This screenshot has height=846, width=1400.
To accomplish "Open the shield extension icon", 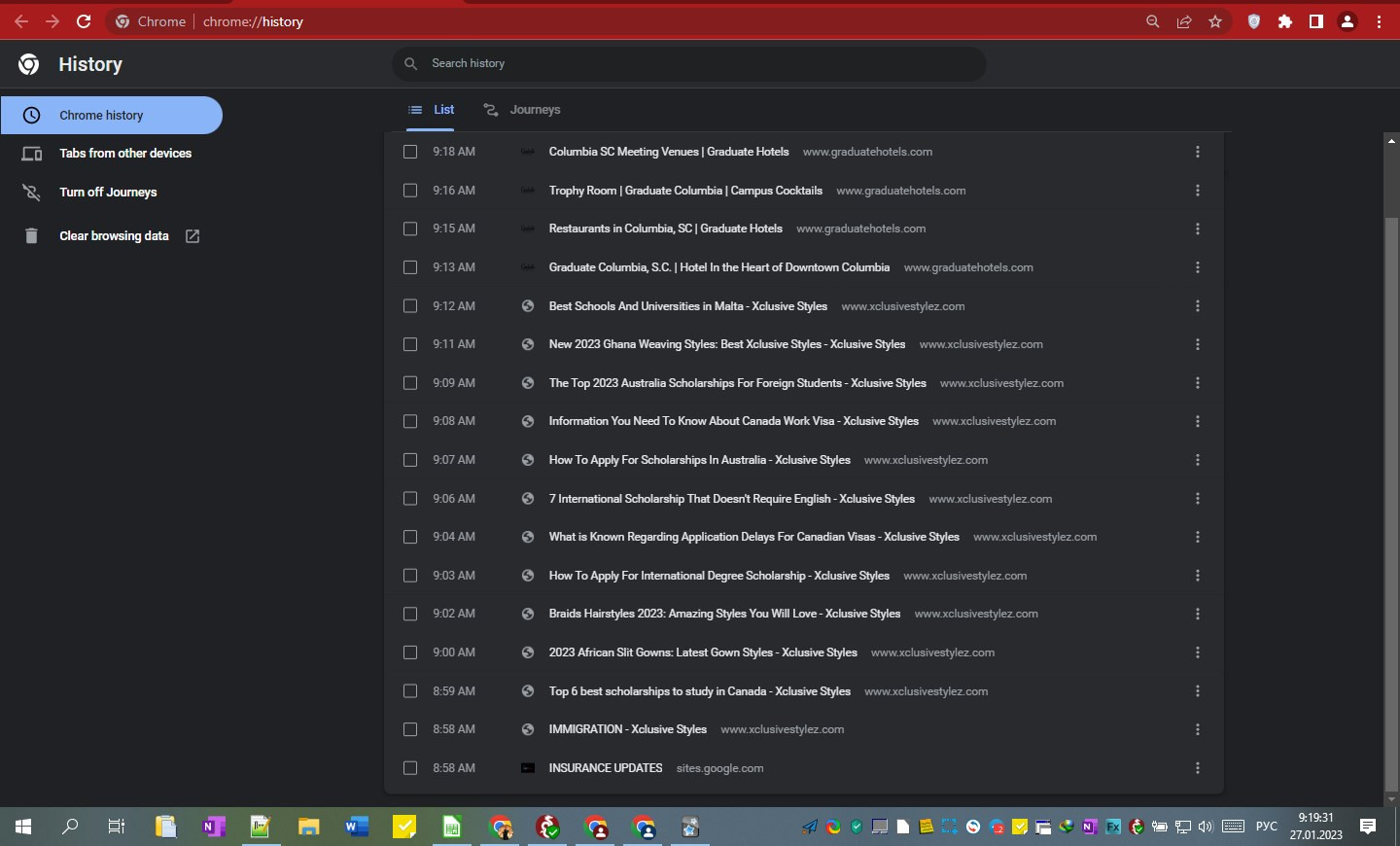I will coord(1254,21).
